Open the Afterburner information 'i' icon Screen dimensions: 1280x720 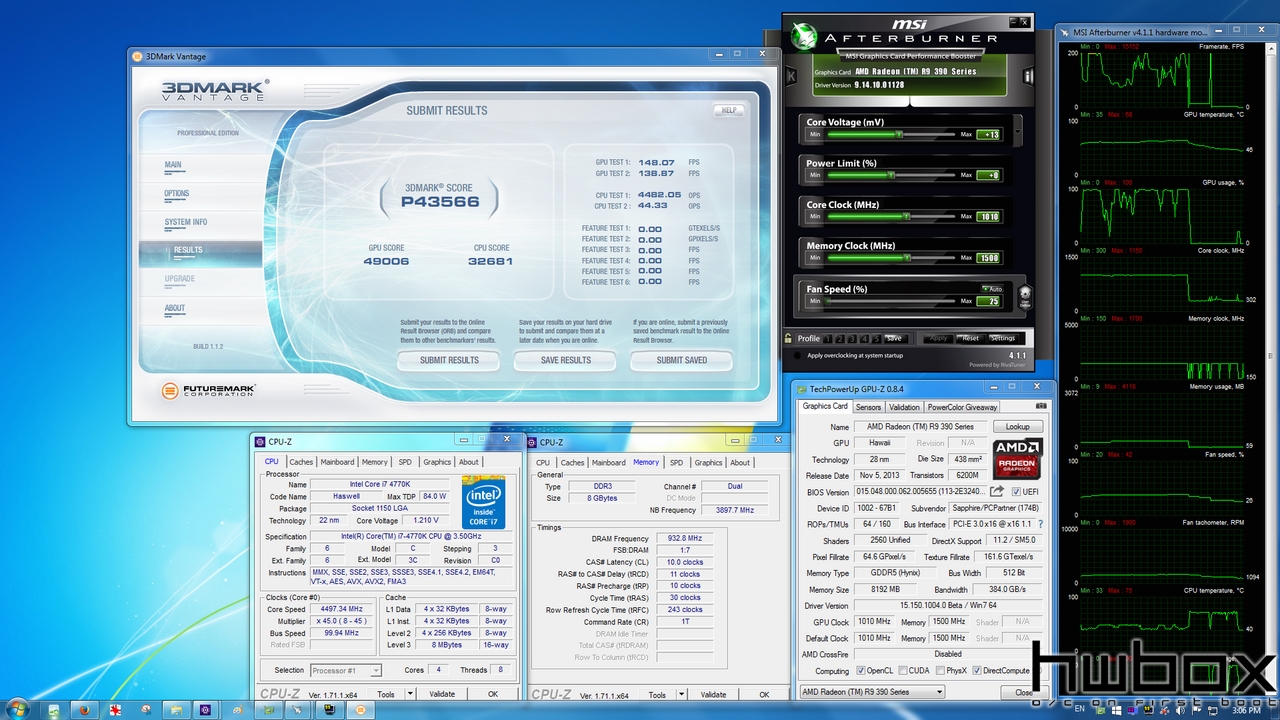[x=1028, y=76]
